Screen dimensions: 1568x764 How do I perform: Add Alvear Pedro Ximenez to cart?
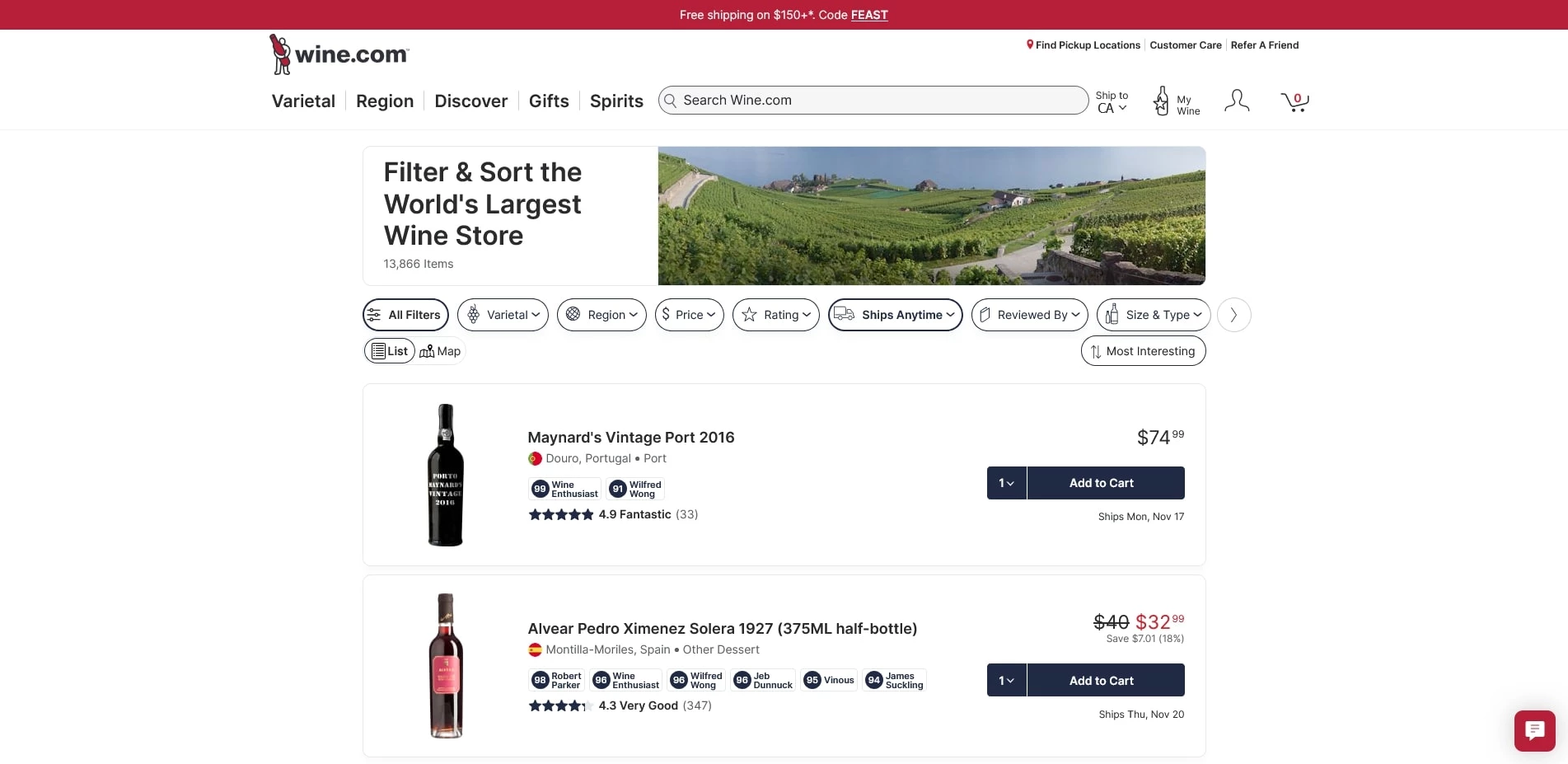pyautogui.click(x=1101, y=680)
